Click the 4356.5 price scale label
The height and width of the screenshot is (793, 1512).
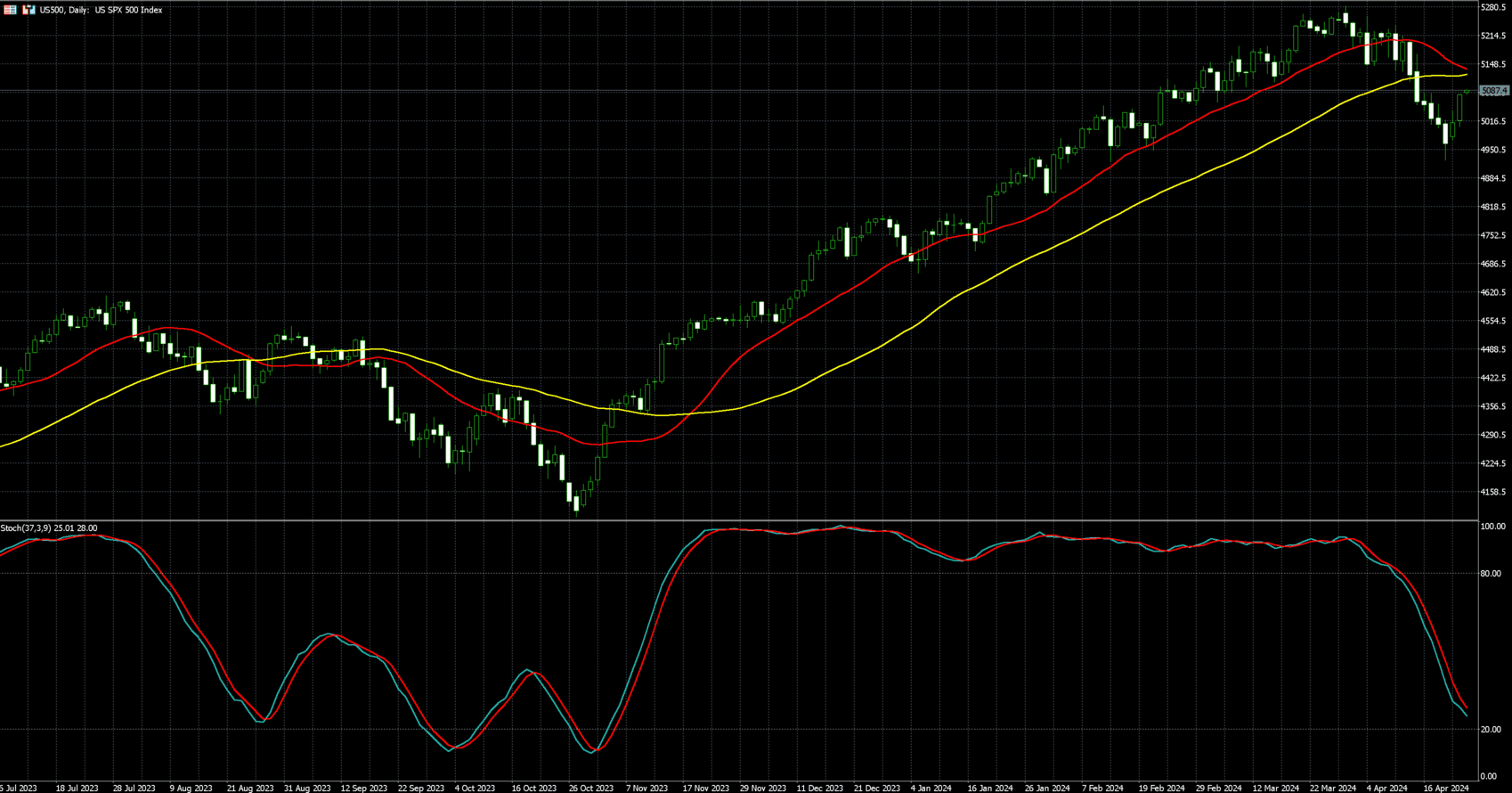pos(1493,406)
